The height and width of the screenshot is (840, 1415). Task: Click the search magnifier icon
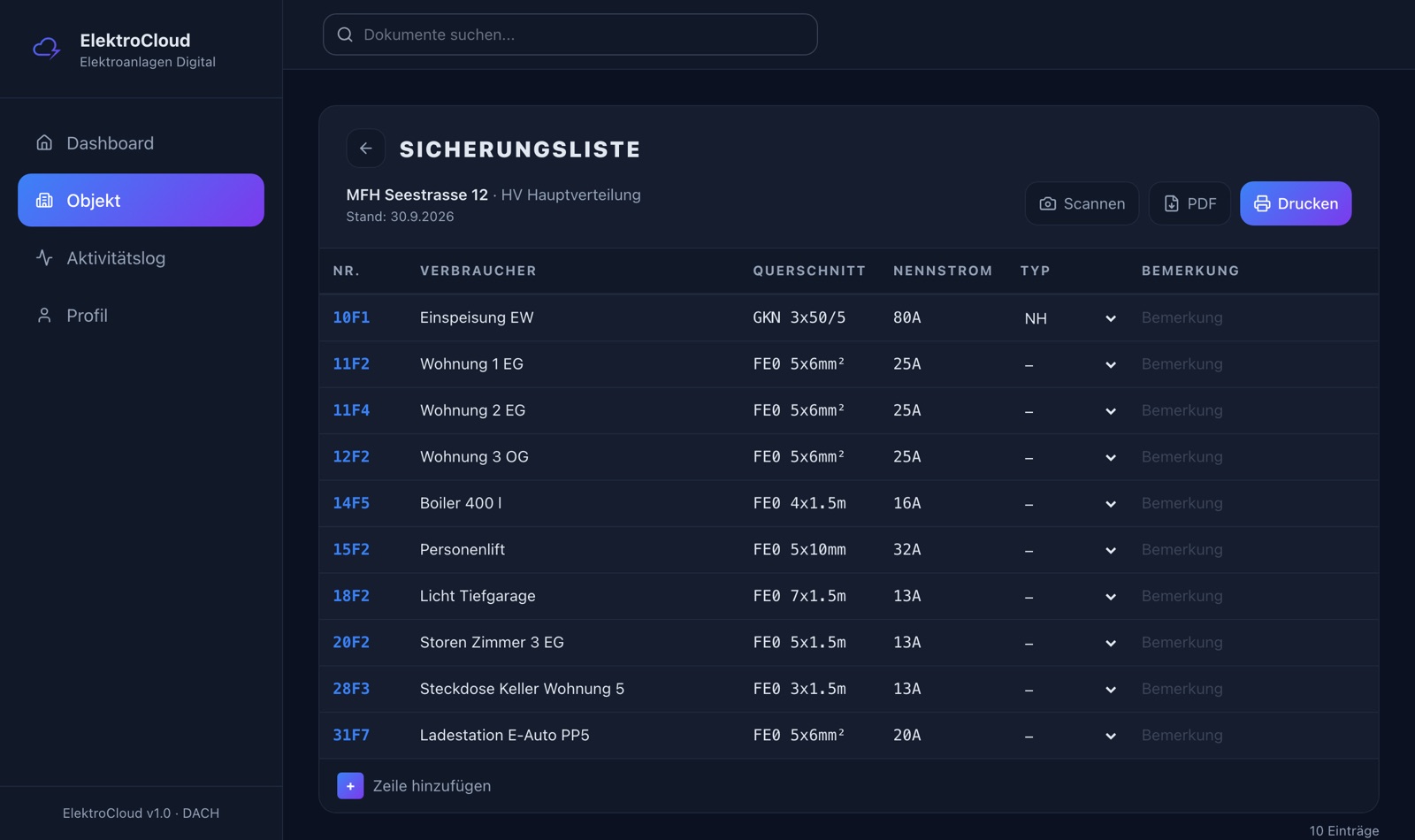(x=345, y=34)
